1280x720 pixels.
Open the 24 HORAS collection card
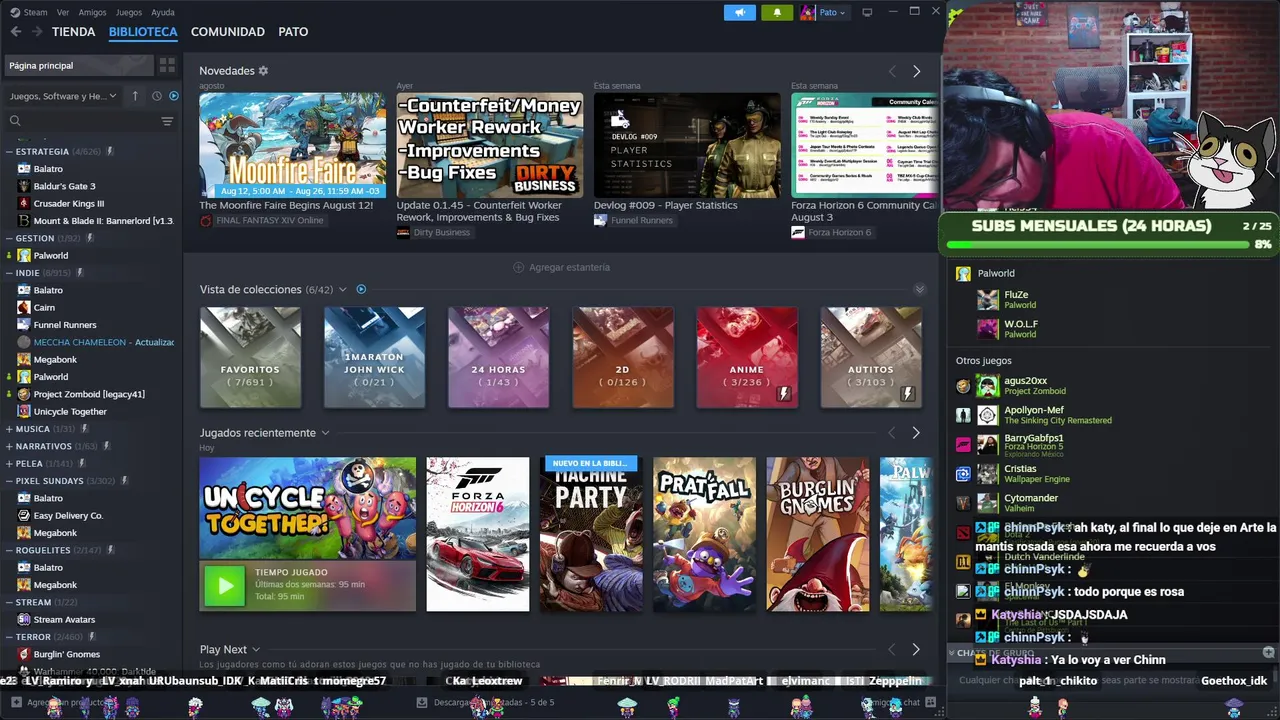click(x=498, y=357)
